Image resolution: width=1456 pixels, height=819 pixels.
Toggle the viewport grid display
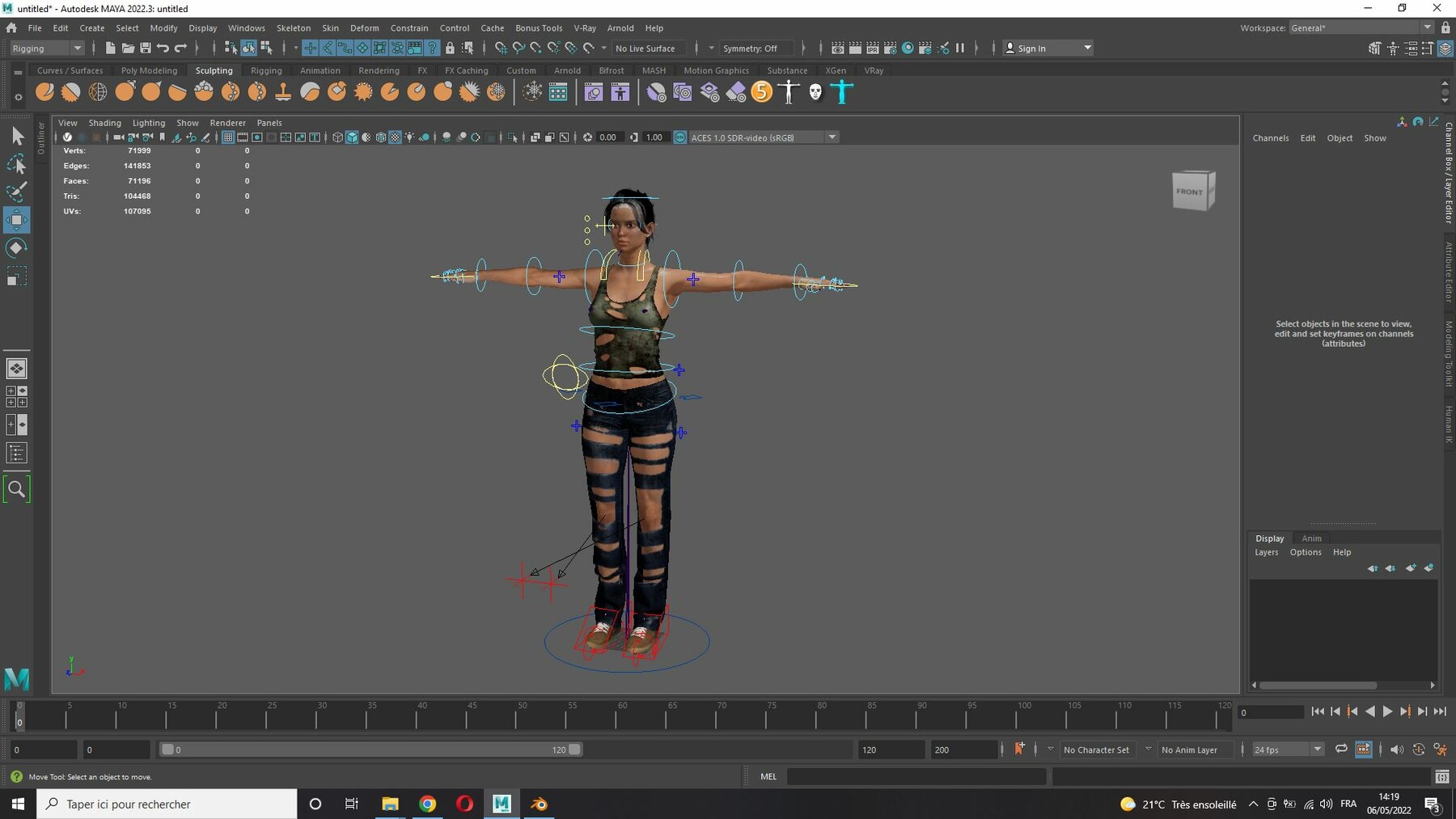[228, 137]
